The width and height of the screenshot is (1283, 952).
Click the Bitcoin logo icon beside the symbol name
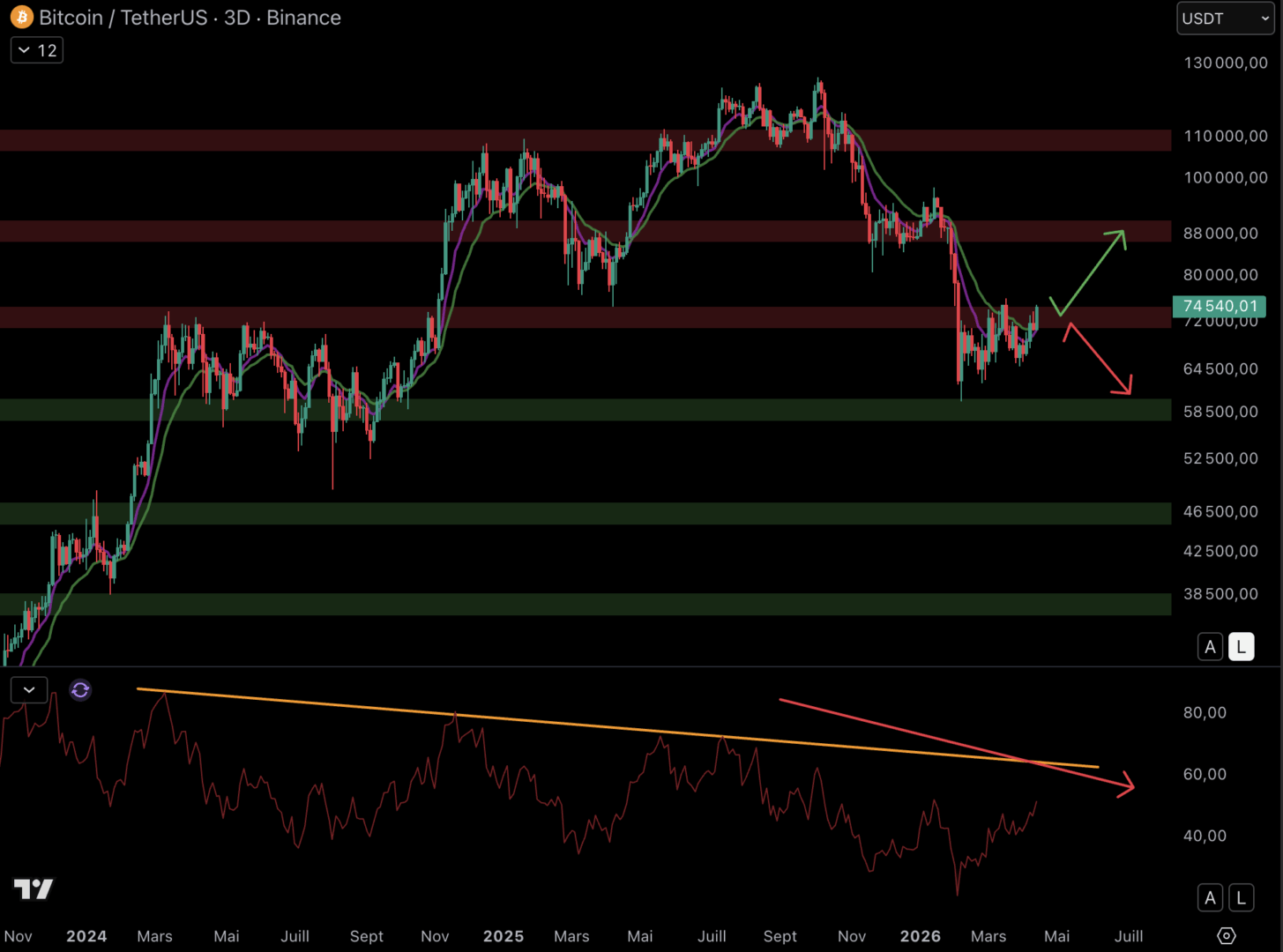[21, 18]
